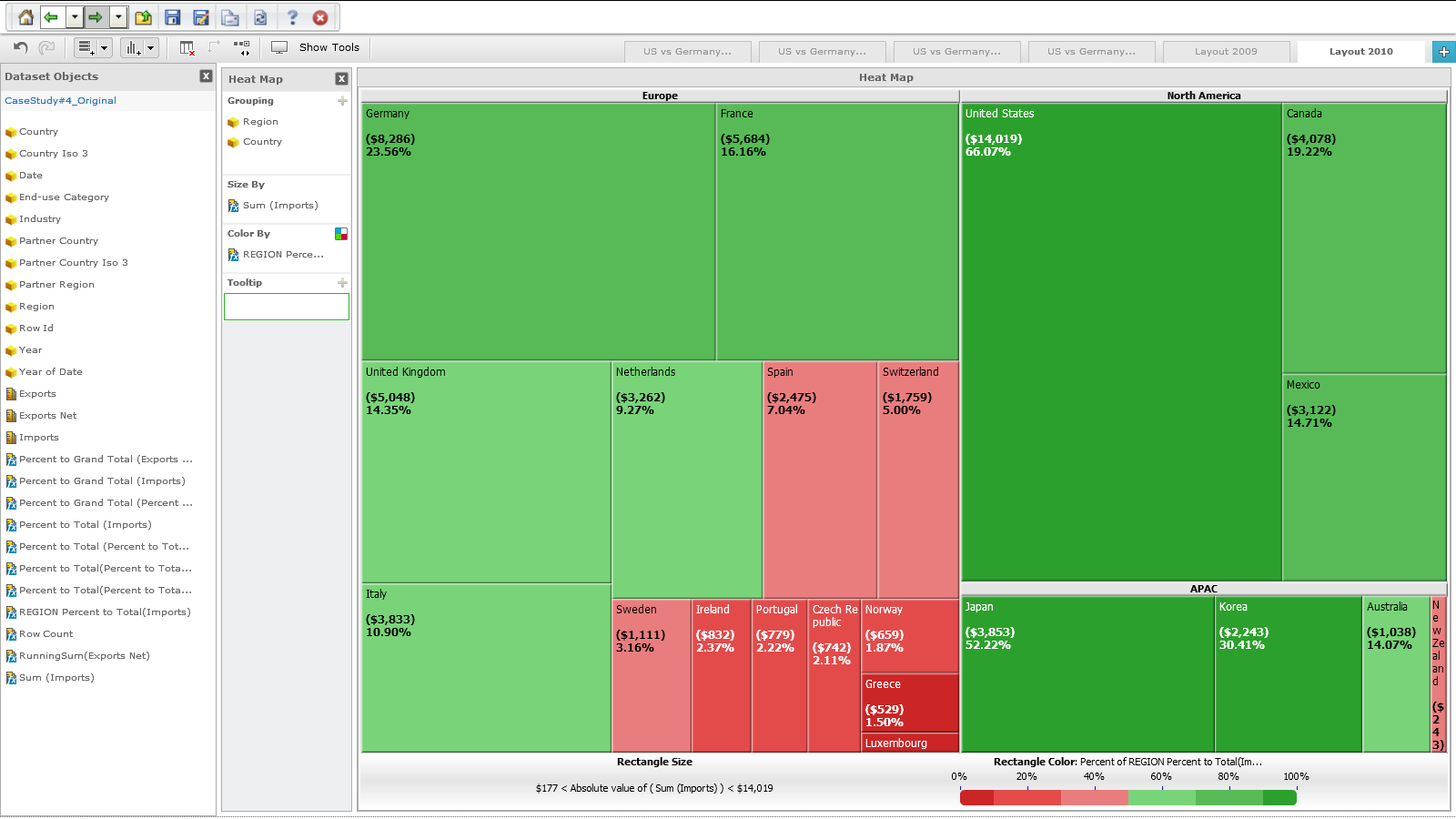The width and height of the screenshot is (1456, 819).
Task: Expand the insert data rows dropdown arrow
Action: (x=104, y=47)
